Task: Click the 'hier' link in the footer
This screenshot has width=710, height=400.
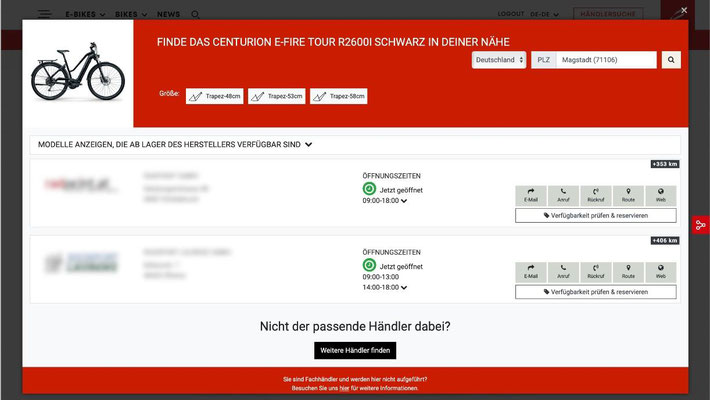Action: (x=344, y=388)
